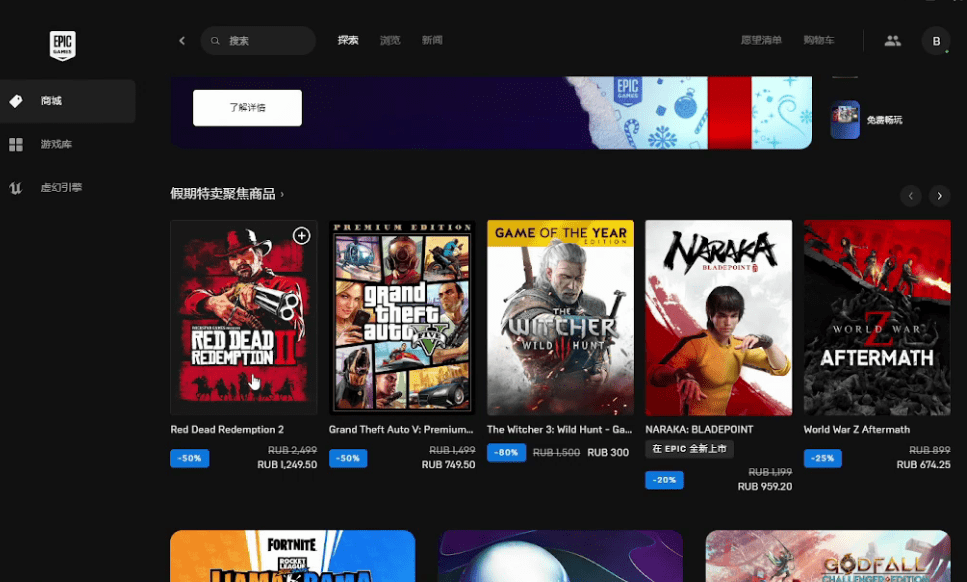This screenshot has height=582, width=967.
Task: Open the 虚幻引擎 Unreal Engine item
Action: (68, 187)
